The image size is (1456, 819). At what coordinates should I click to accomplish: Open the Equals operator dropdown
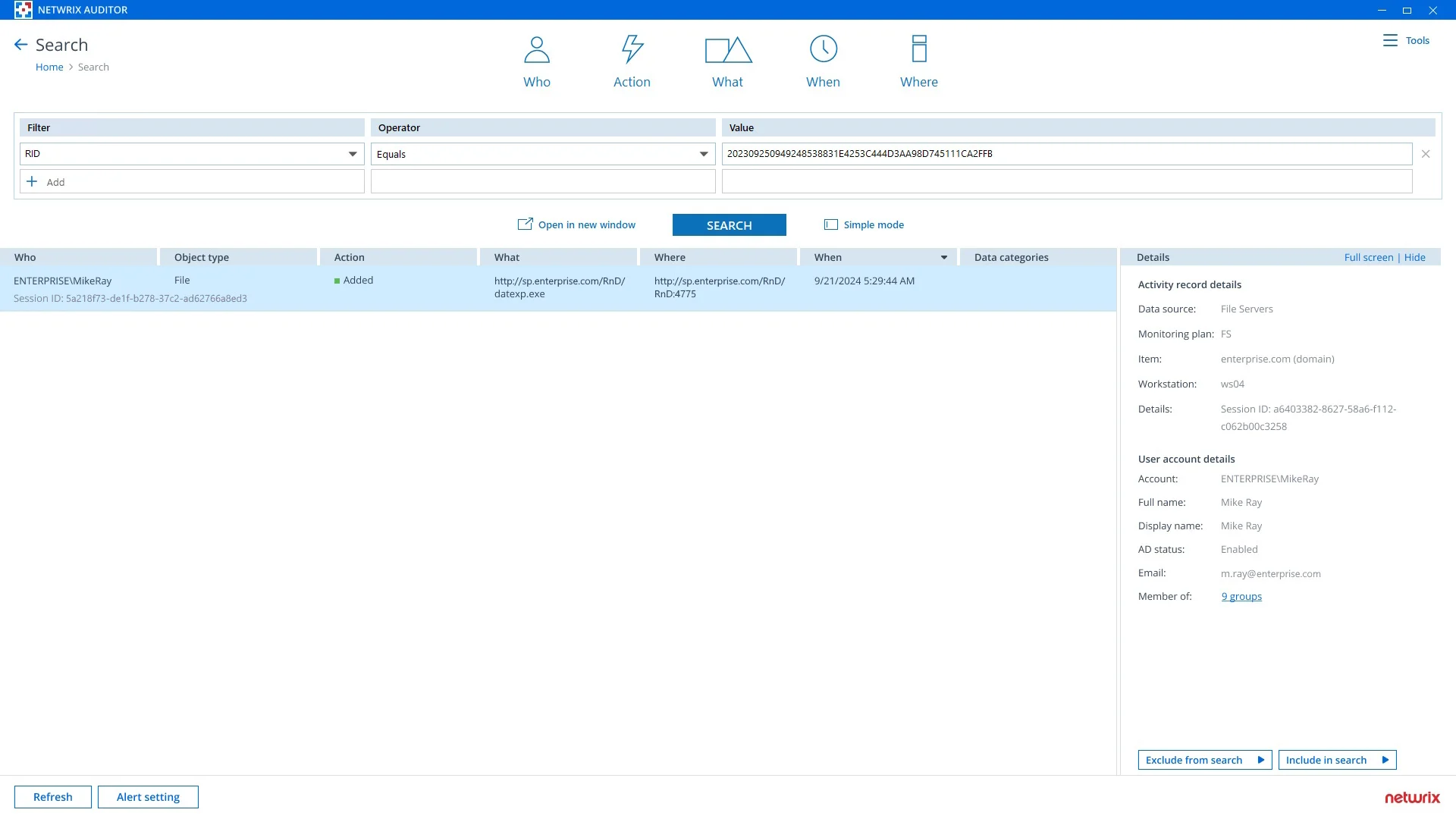point(704,154)
